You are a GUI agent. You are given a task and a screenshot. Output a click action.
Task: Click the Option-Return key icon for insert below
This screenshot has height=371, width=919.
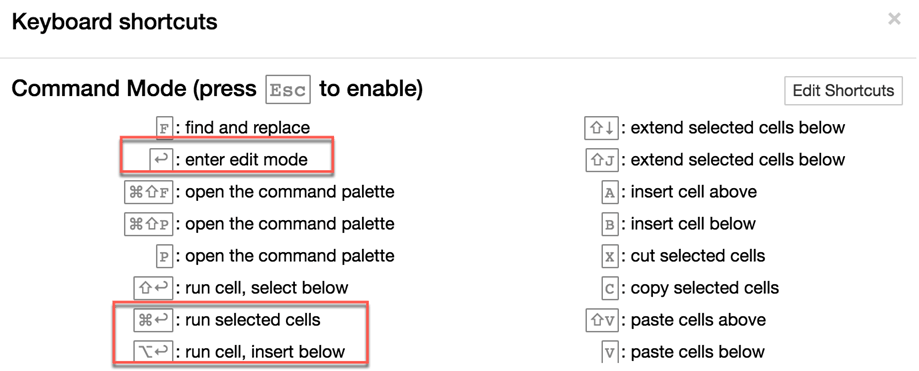click(x=154, y=352)
